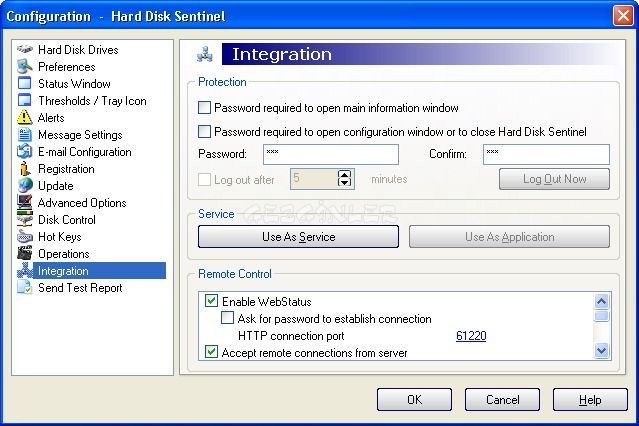
Task: Open Thresholds / Tray Icon settings
Action: (x=92, y=101)
